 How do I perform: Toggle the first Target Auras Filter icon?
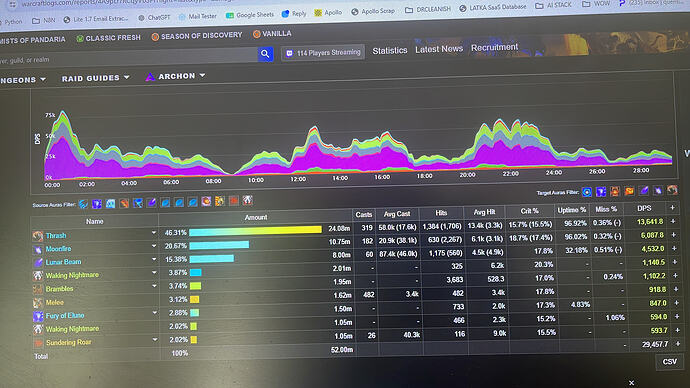click(x=587, y=192)
